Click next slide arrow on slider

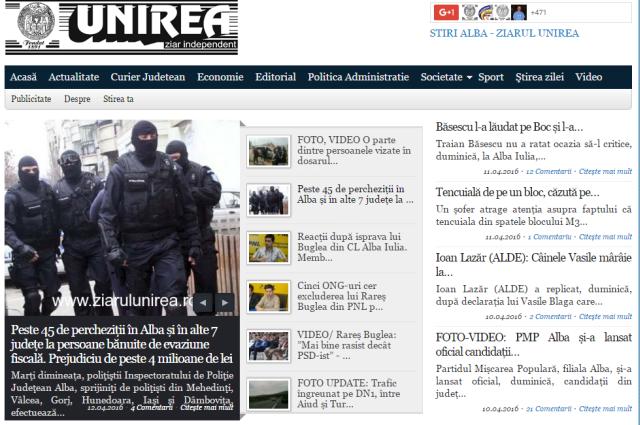point(225,303)
